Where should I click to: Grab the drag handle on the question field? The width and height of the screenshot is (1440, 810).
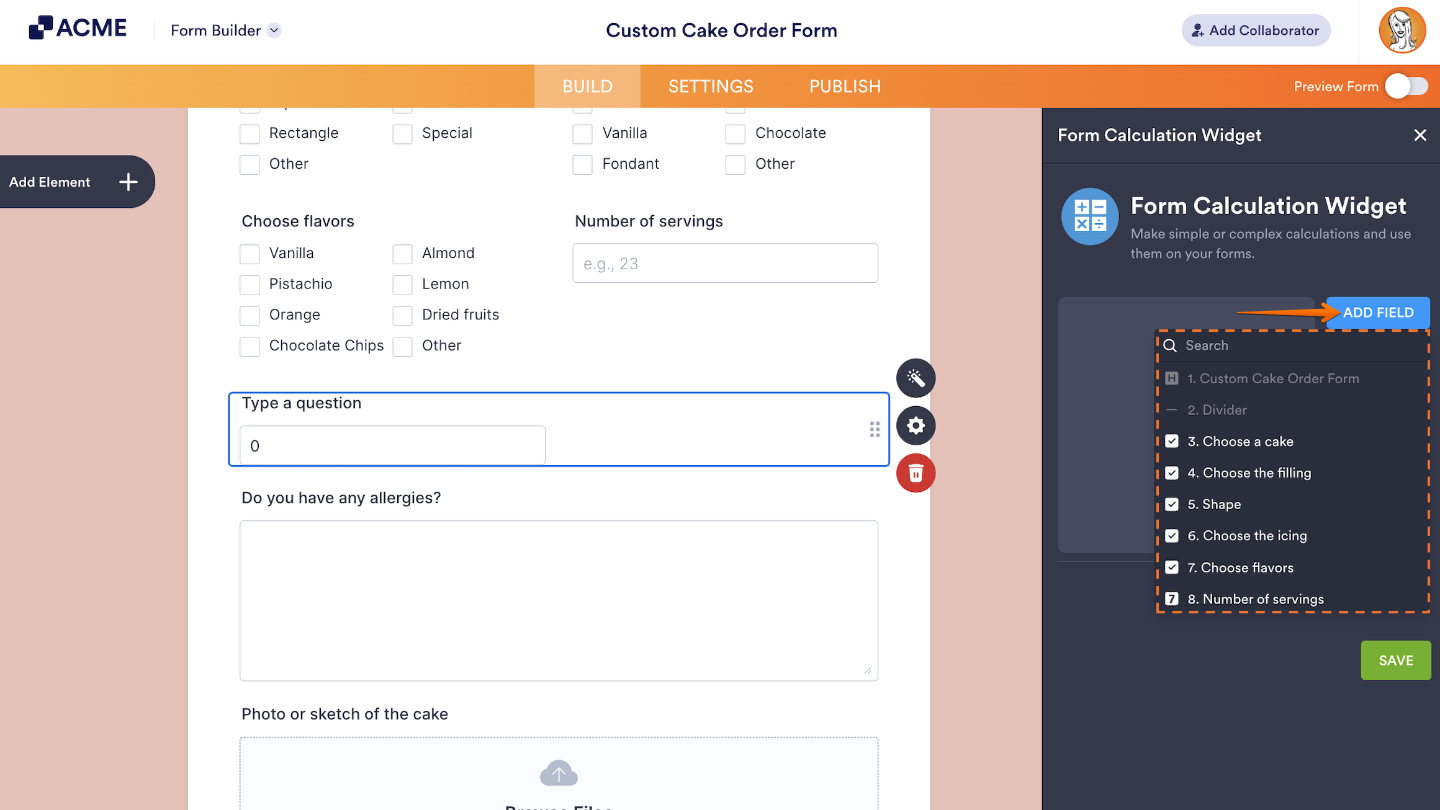point(874,429)
